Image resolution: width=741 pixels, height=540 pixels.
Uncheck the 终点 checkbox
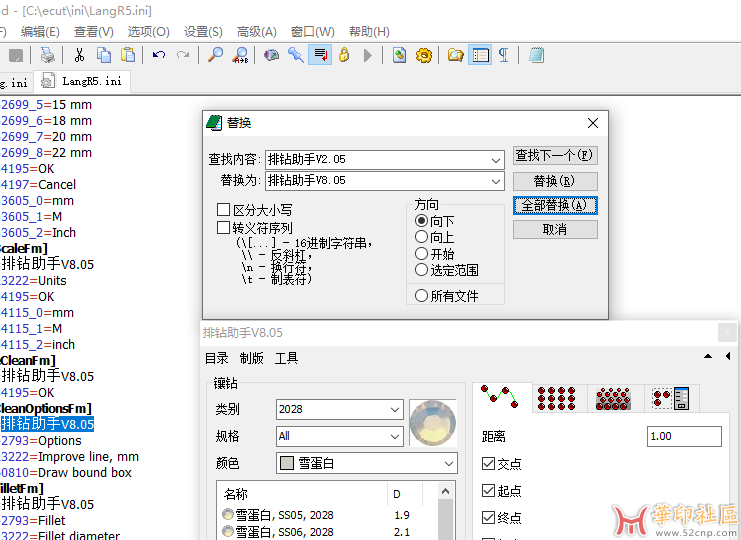coord(488,517)
